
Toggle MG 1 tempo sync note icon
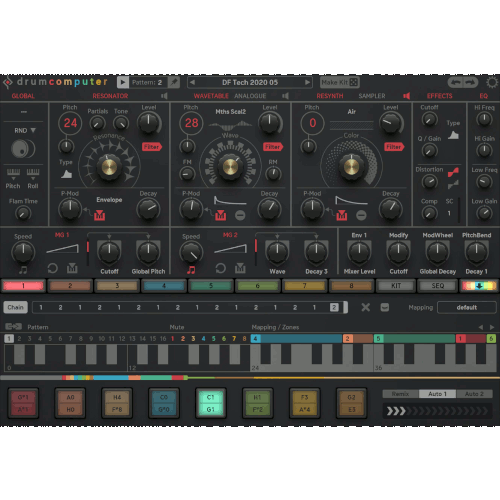23,270
